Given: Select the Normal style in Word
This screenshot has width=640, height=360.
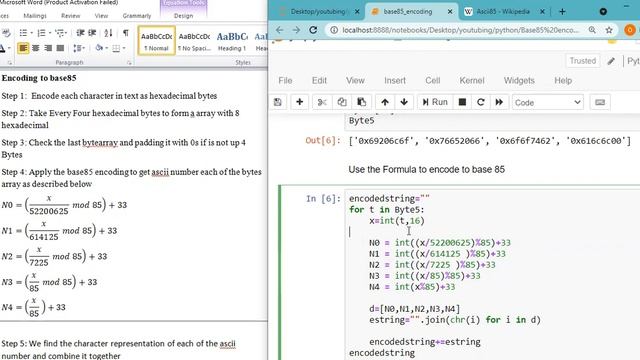Looking at the screenshot, I should [157, 40].
